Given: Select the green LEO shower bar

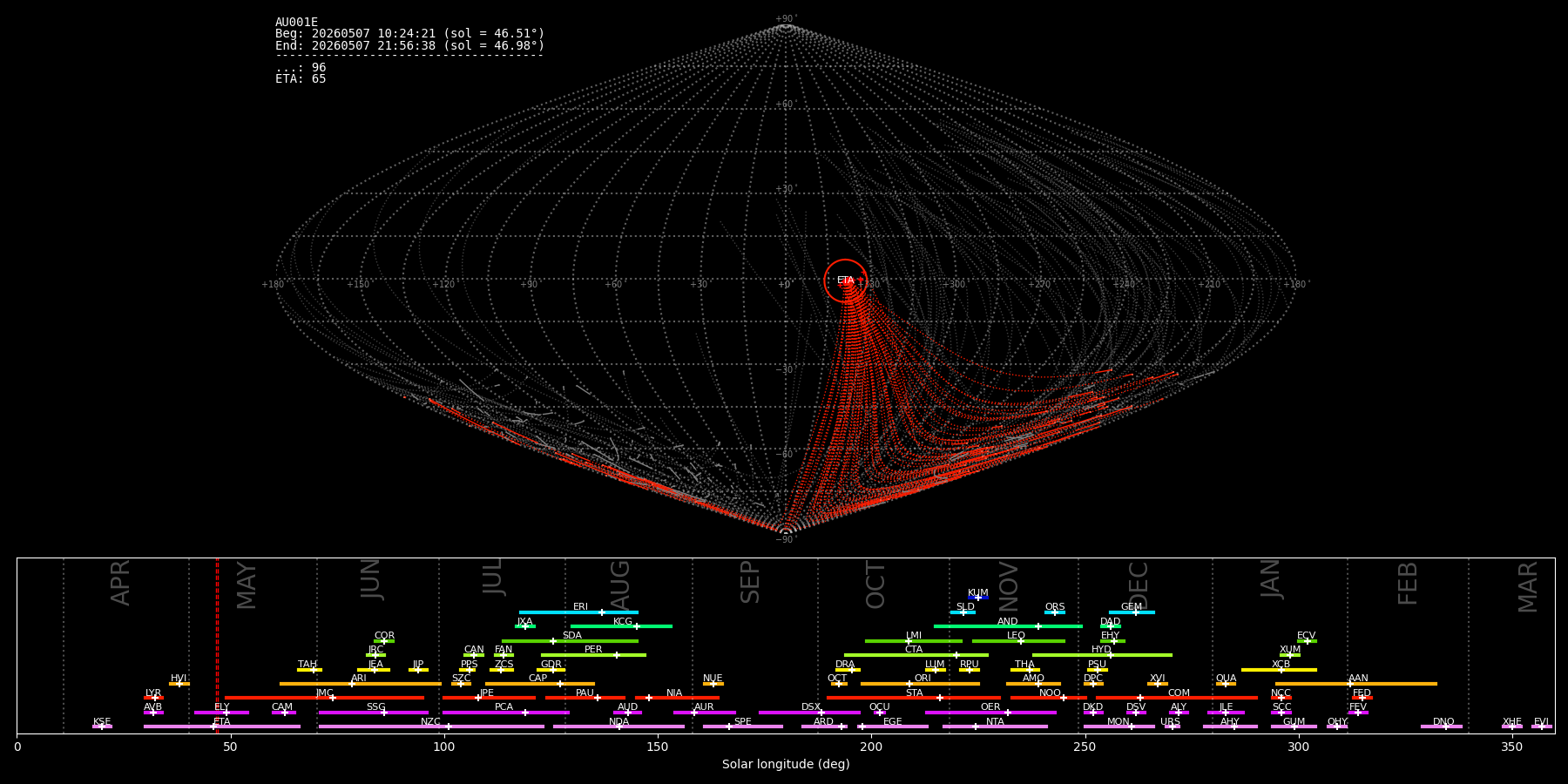Looking at the screenshot, I should 1018,641.
